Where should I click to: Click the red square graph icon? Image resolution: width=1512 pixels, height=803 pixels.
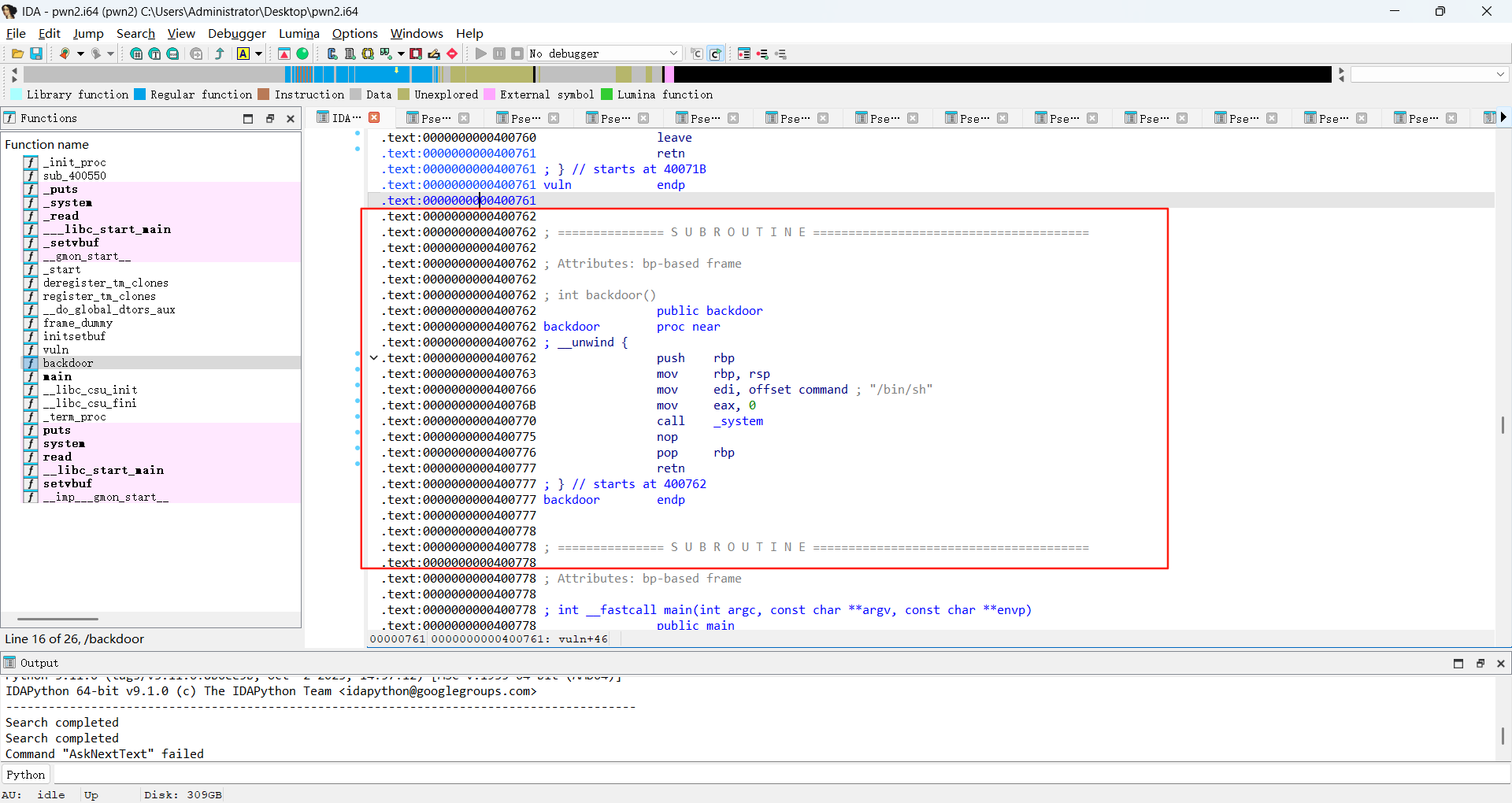[416, 54]
